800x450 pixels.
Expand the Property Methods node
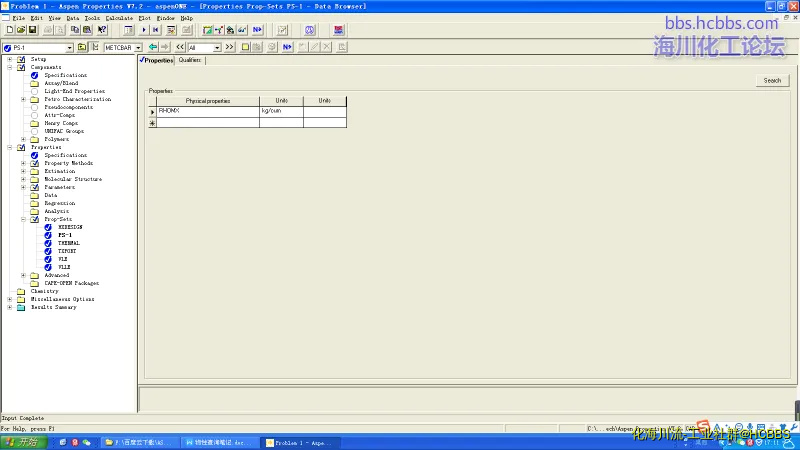coord(23,163)
